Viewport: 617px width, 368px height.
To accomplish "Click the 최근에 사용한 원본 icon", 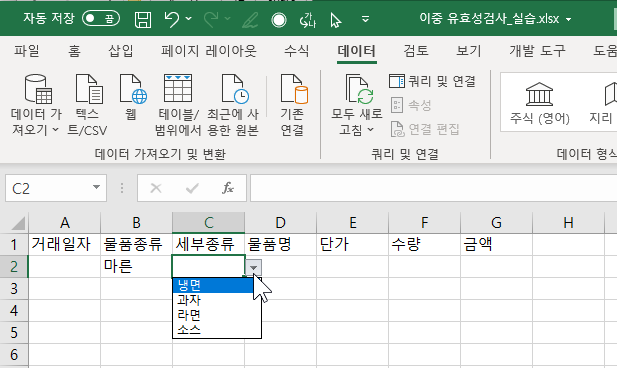I will (x=235, y=89).
